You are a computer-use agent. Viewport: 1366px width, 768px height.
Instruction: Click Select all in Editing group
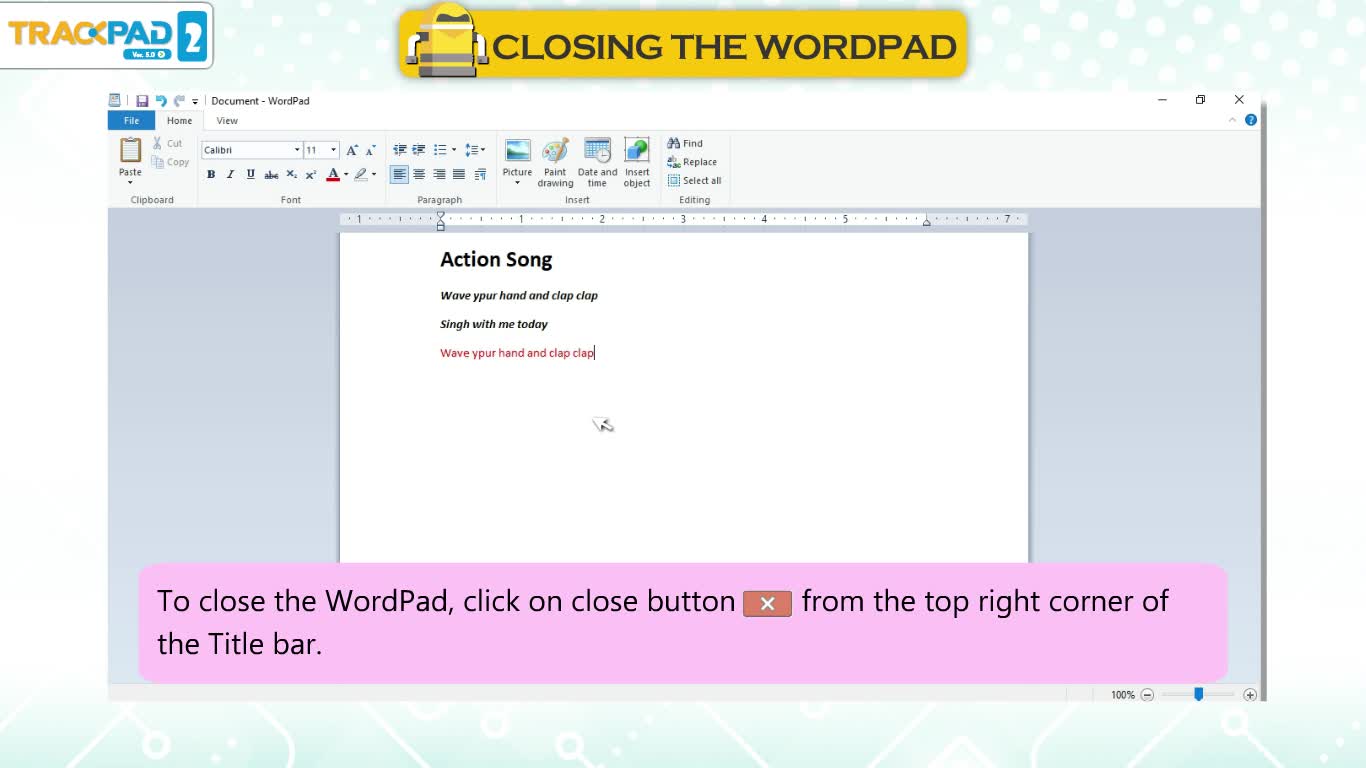[694, 181]
